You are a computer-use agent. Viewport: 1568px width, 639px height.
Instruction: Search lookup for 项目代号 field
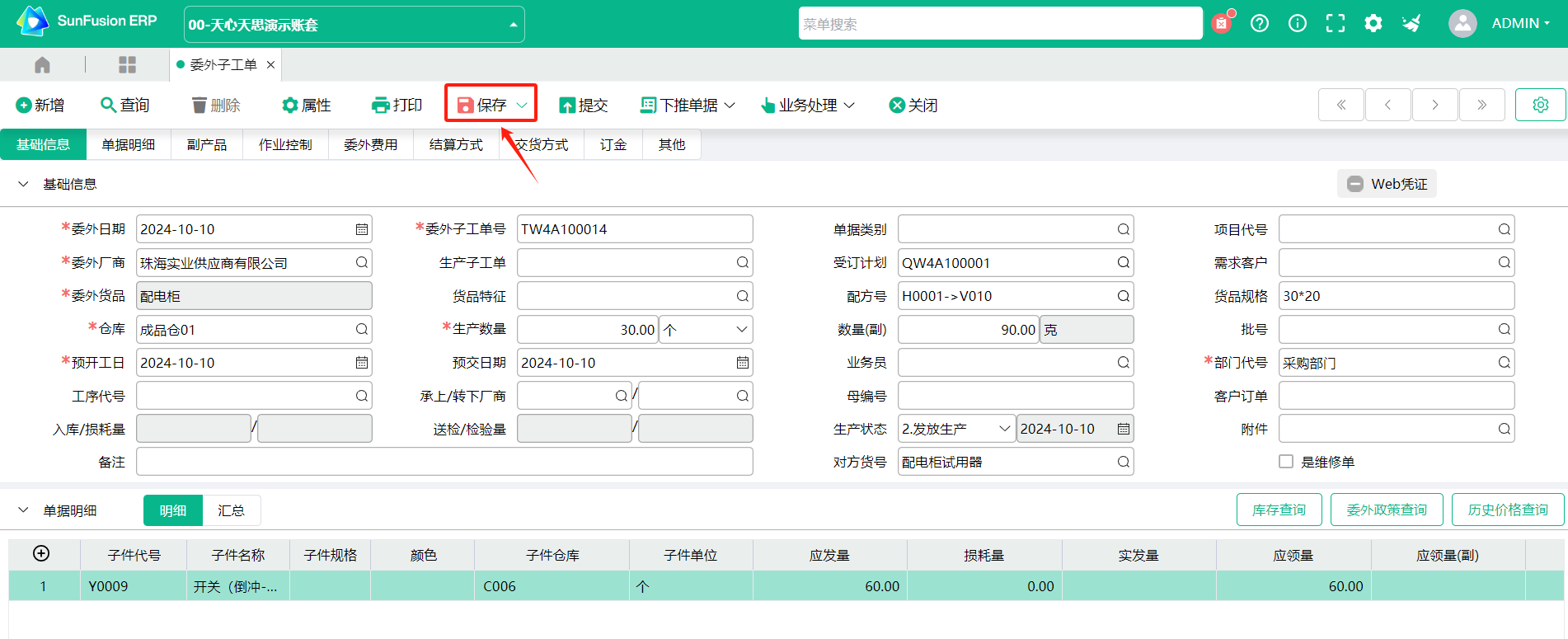click(x=1504, y=229)
